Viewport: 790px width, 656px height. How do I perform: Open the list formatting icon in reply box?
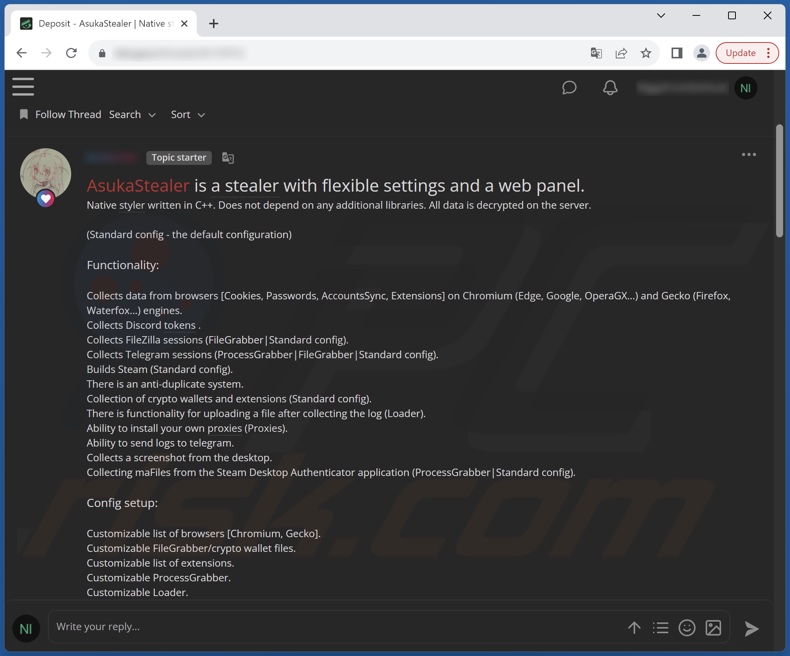click(660, 628)
